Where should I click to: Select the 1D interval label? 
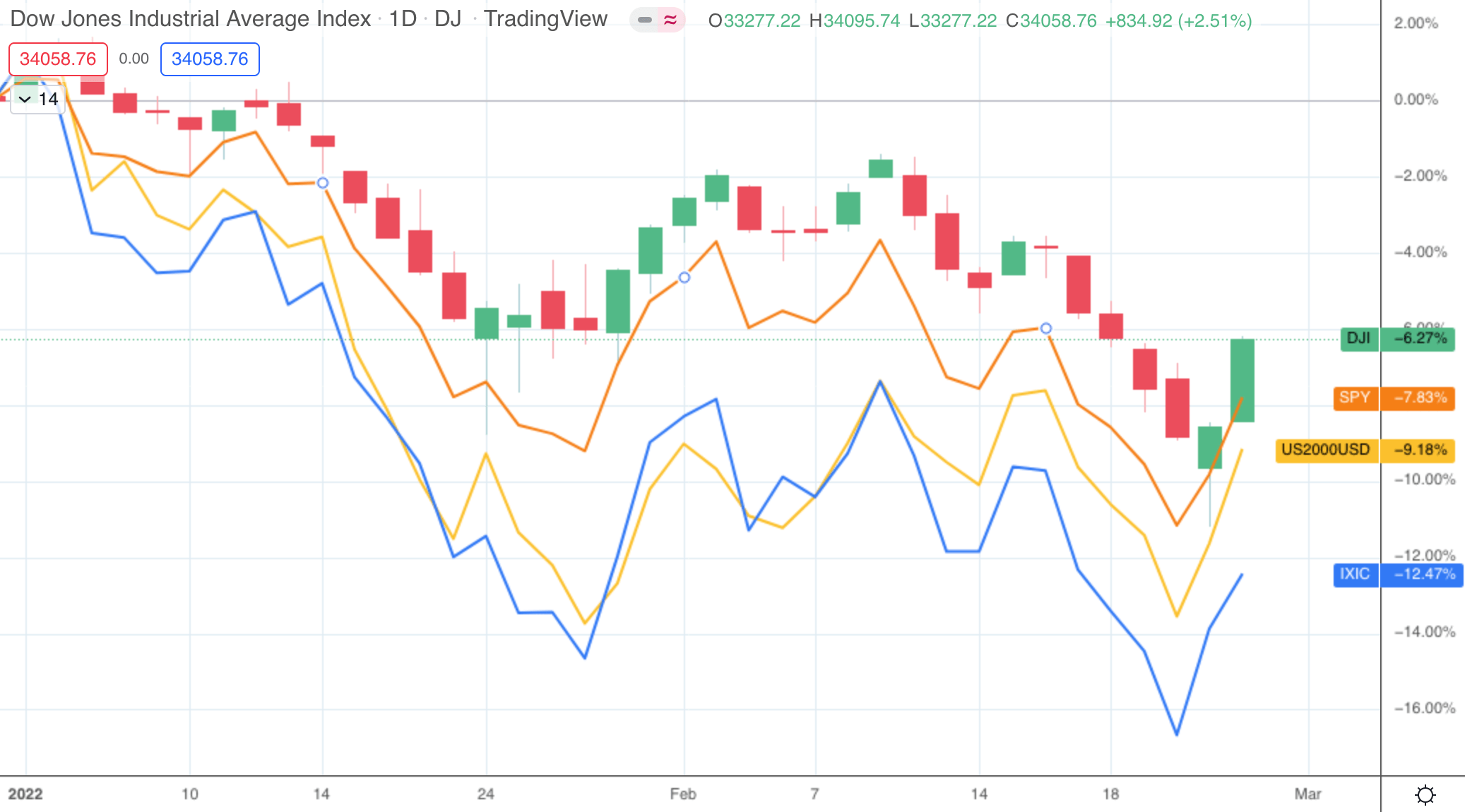403,19
